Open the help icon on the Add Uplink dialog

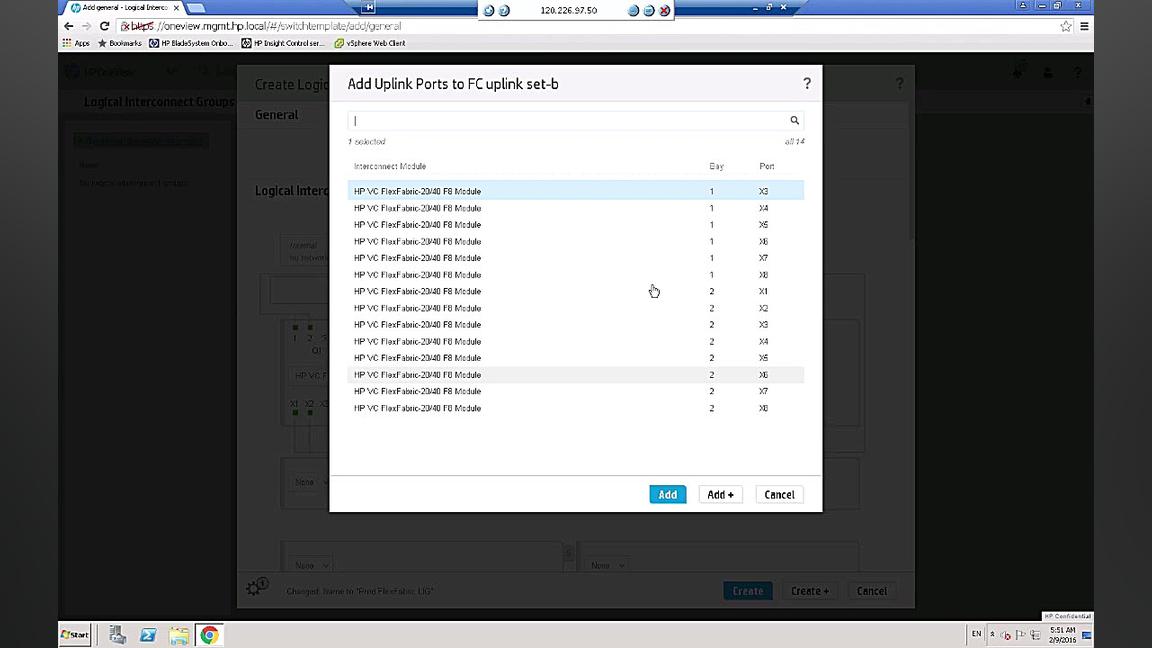click(x=807, y=84)
